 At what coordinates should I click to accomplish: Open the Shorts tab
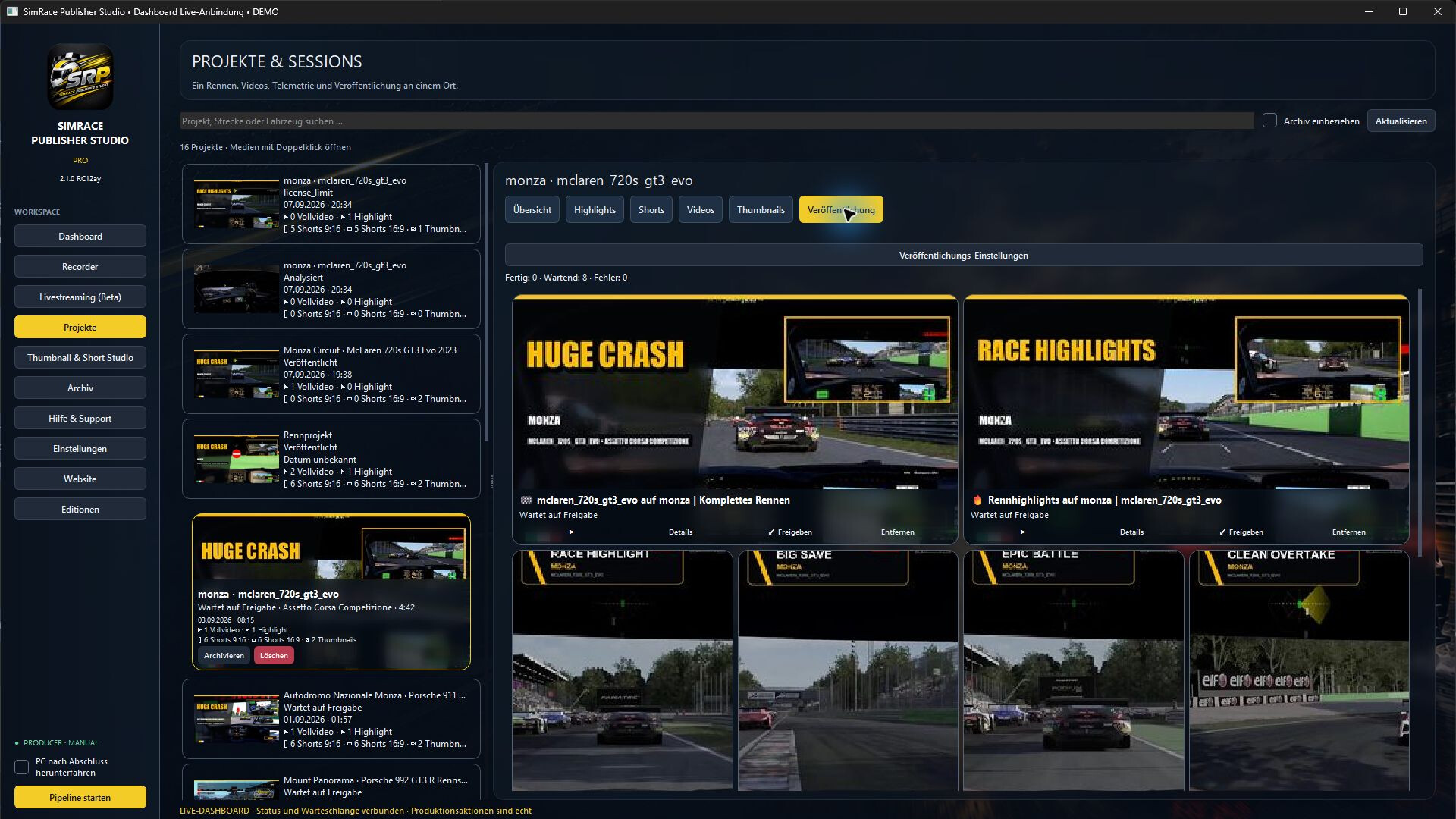pyautogui.click(x=651, y=209)
